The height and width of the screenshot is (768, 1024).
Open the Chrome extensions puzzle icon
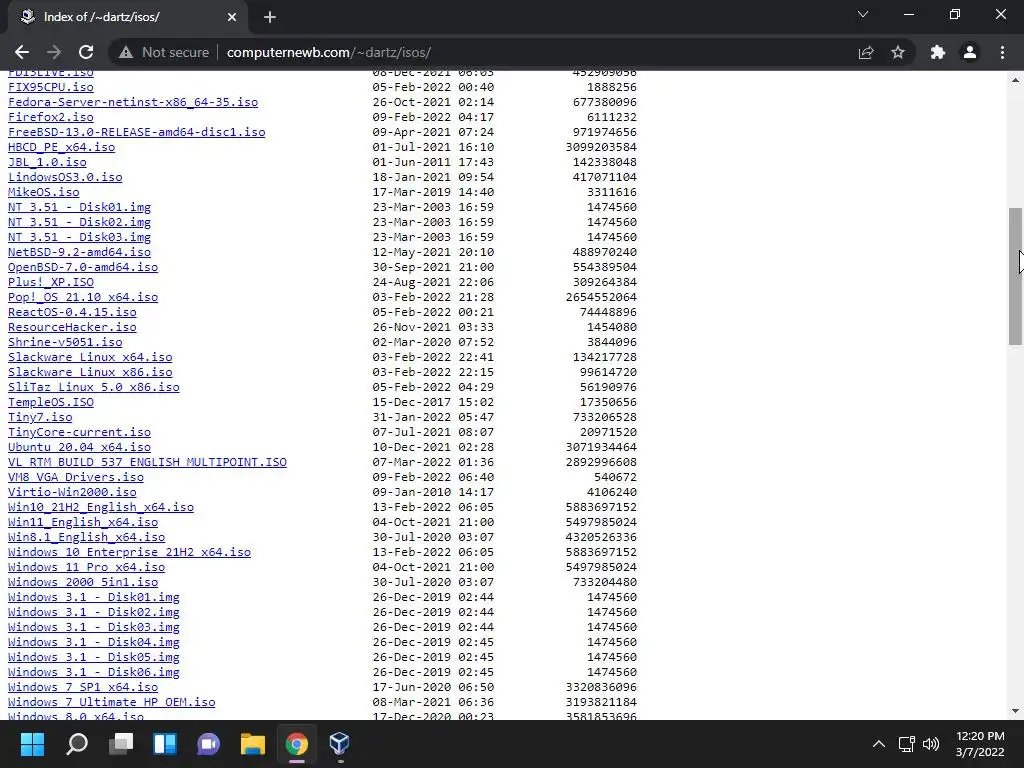coord(938,52)
